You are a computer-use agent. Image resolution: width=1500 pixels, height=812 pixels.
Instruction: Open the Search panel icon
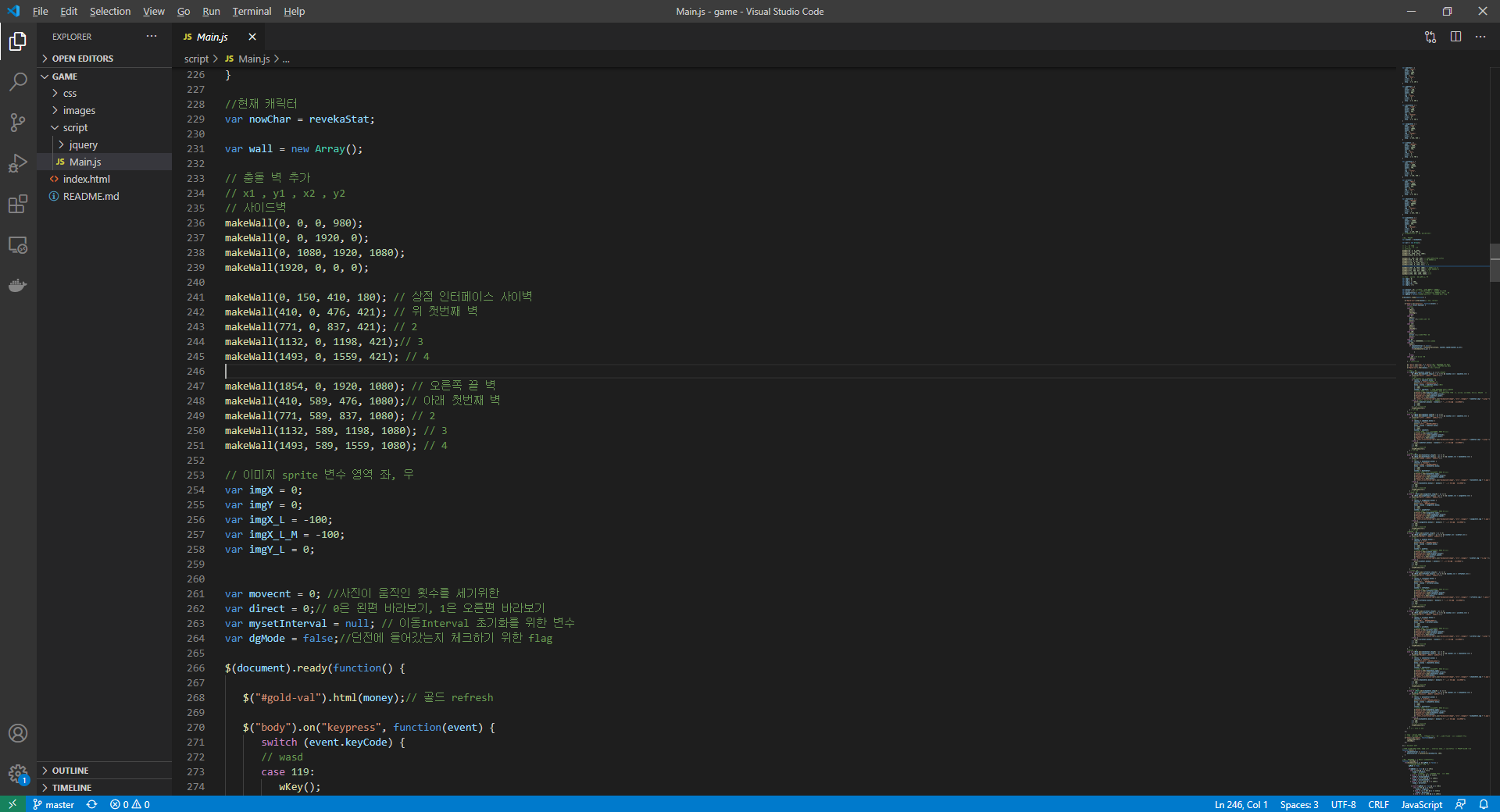[17, 82]
